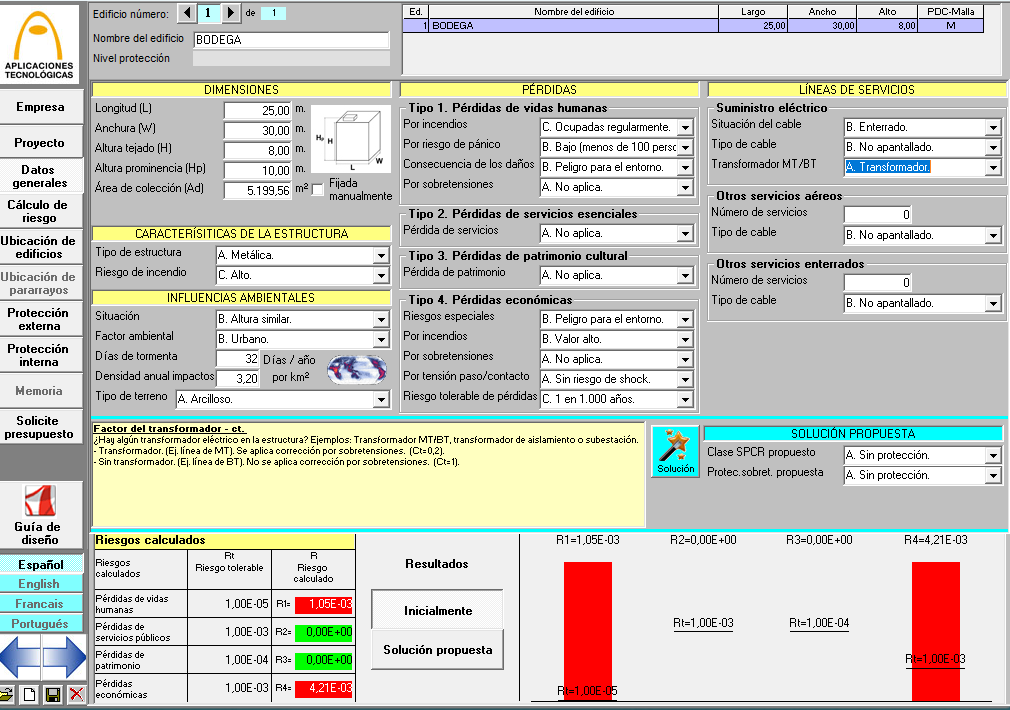Viewport: 1010px width, 710px height.
Task: Go back using big blue left arrow
Action: click(20, 657)
